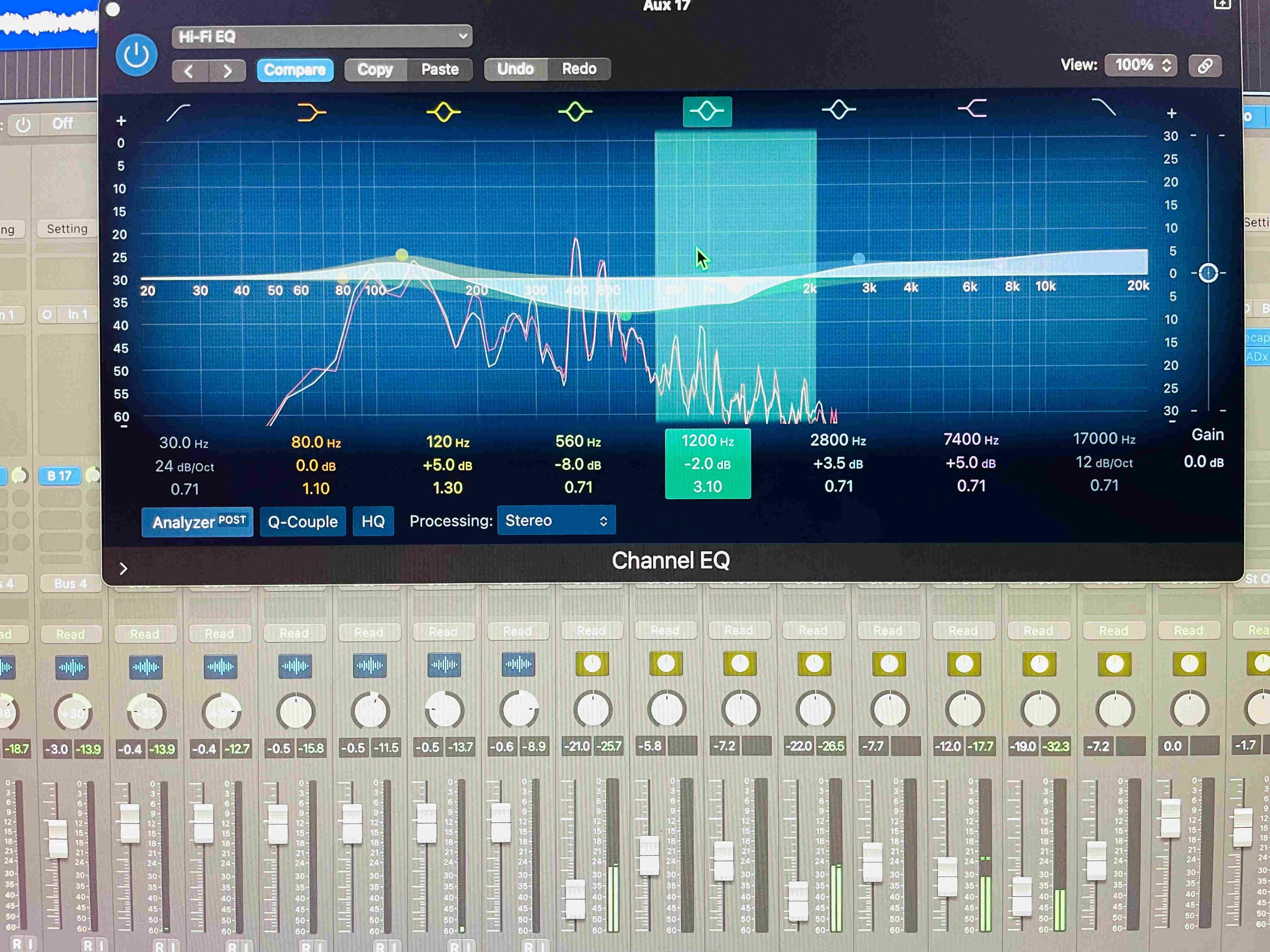1270x952 pixels.
Task: Click the 80.0 Hz frequency value
Action: pos(316,442)
